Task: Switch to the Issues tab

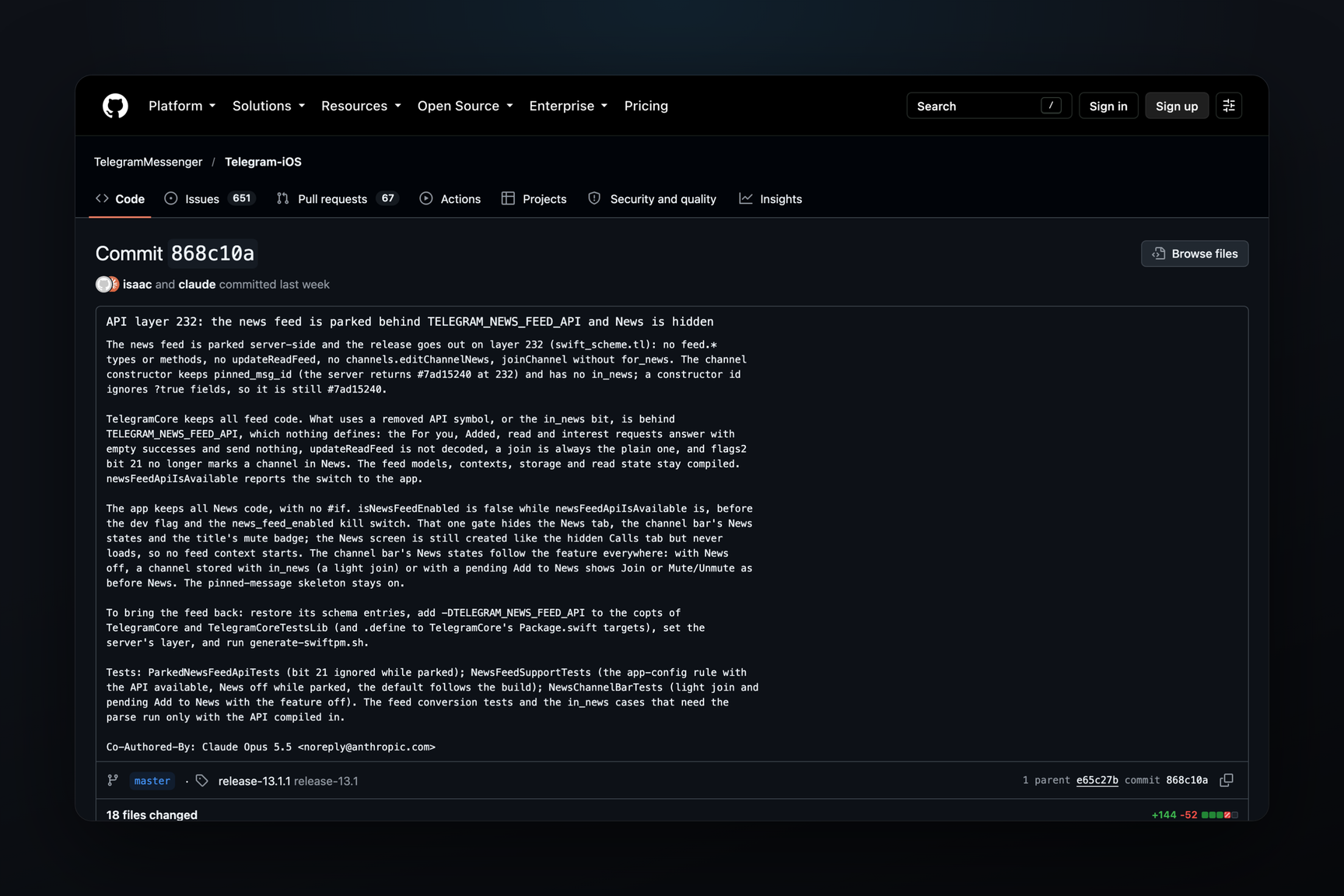Action: click(x=209, y=199)
